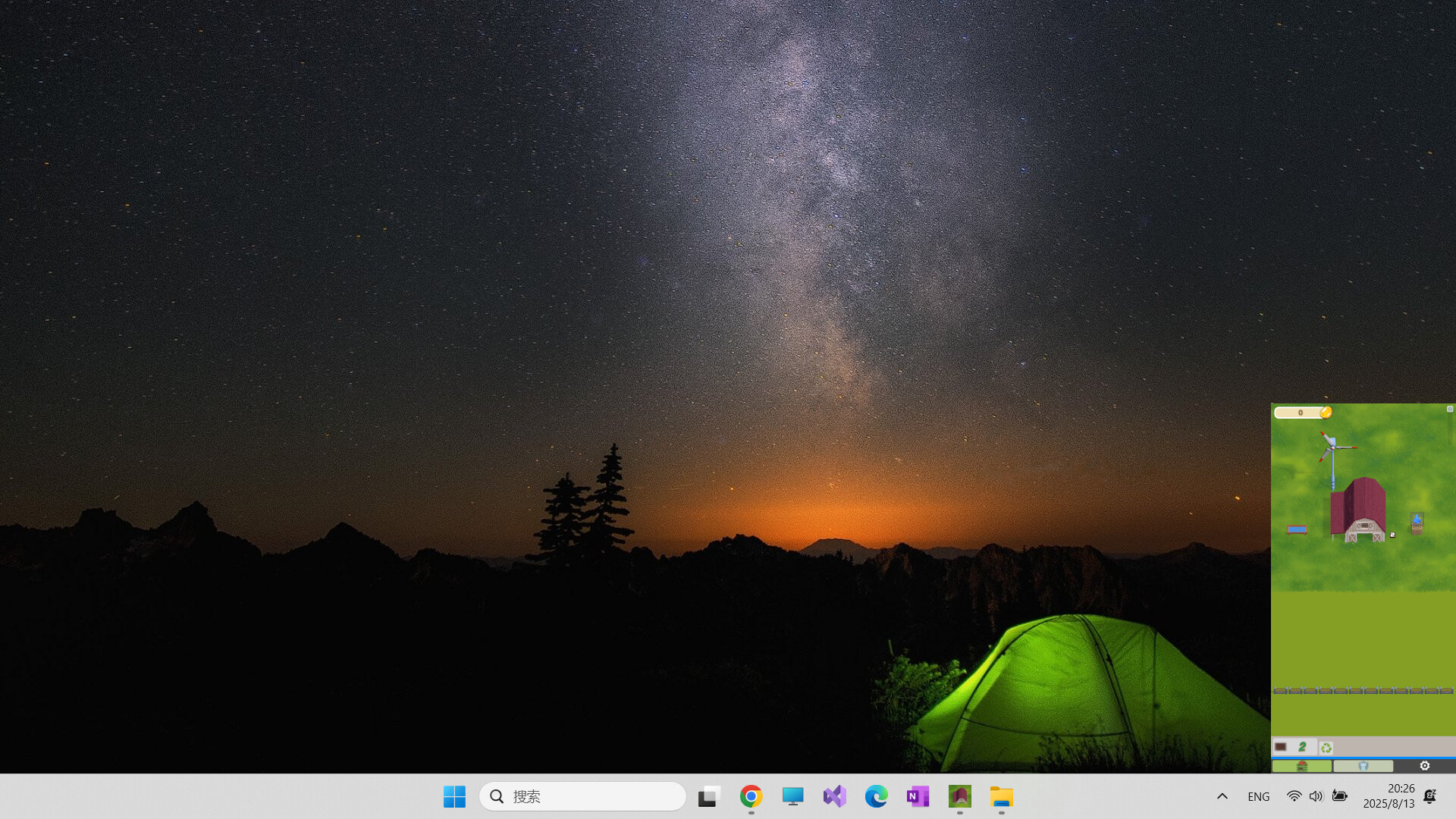Expand hidden tray icons with the chevron
The height and width of the screenshot is (819, 1456).
tap(1222, 796)
